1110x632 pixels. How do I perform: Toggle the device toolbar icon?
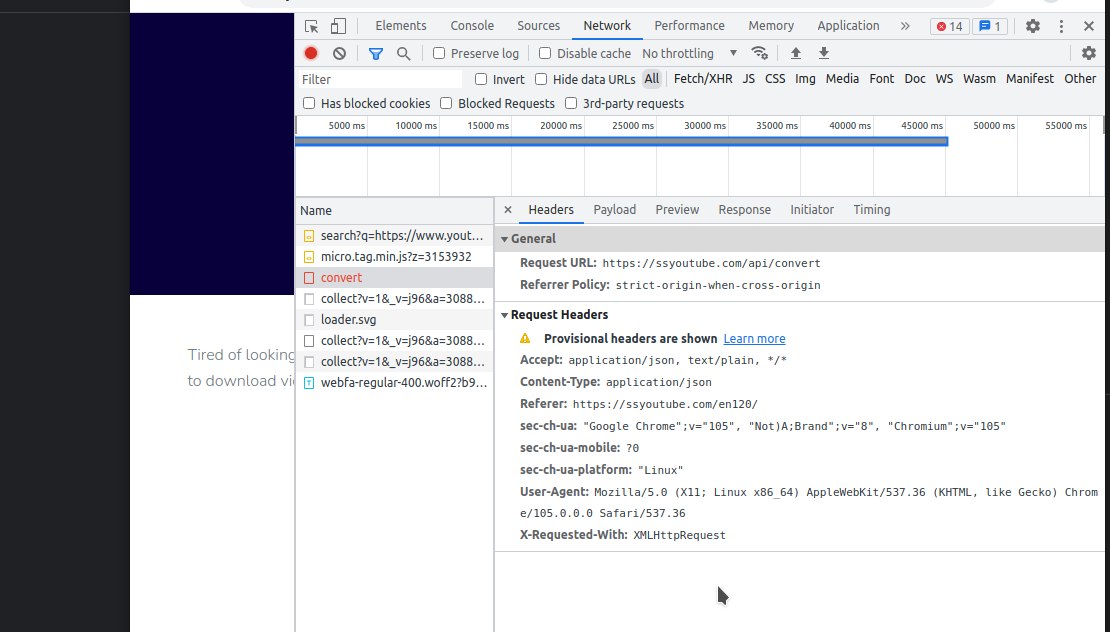338,26
